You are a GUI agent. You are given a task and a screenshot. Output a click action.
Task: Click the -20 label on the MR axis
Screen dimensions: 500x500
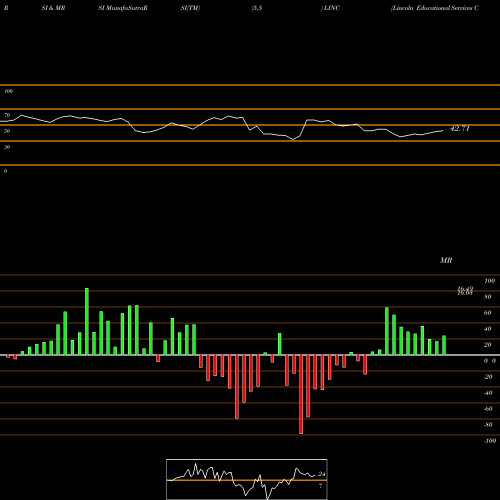point(488,377)
